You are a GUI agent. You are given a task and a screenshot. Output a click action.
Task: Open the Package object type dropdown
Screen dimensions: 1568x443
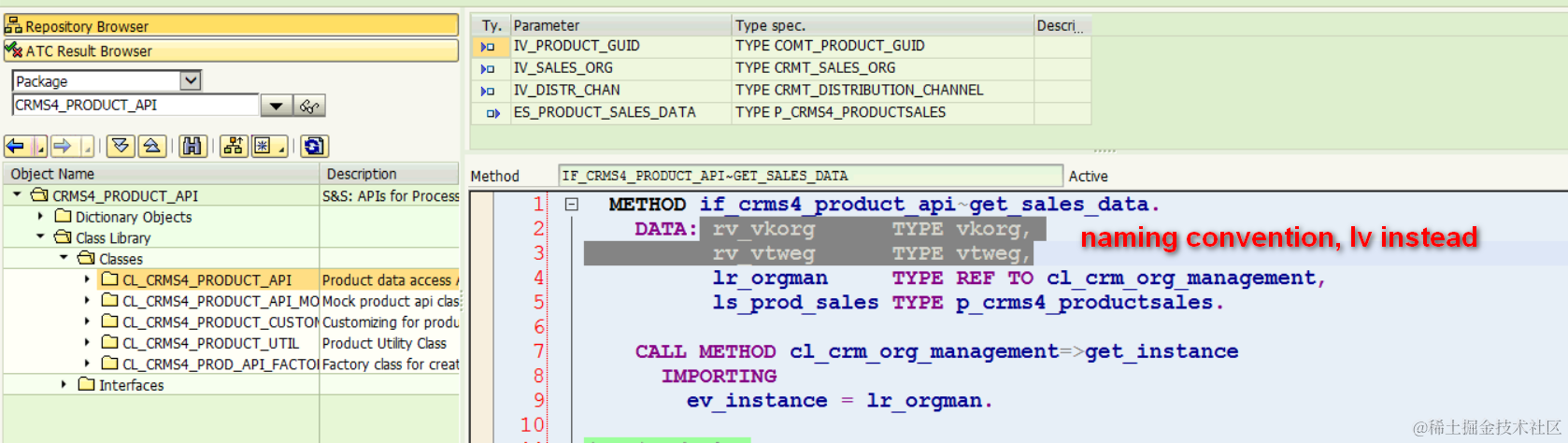click(191, 80)
